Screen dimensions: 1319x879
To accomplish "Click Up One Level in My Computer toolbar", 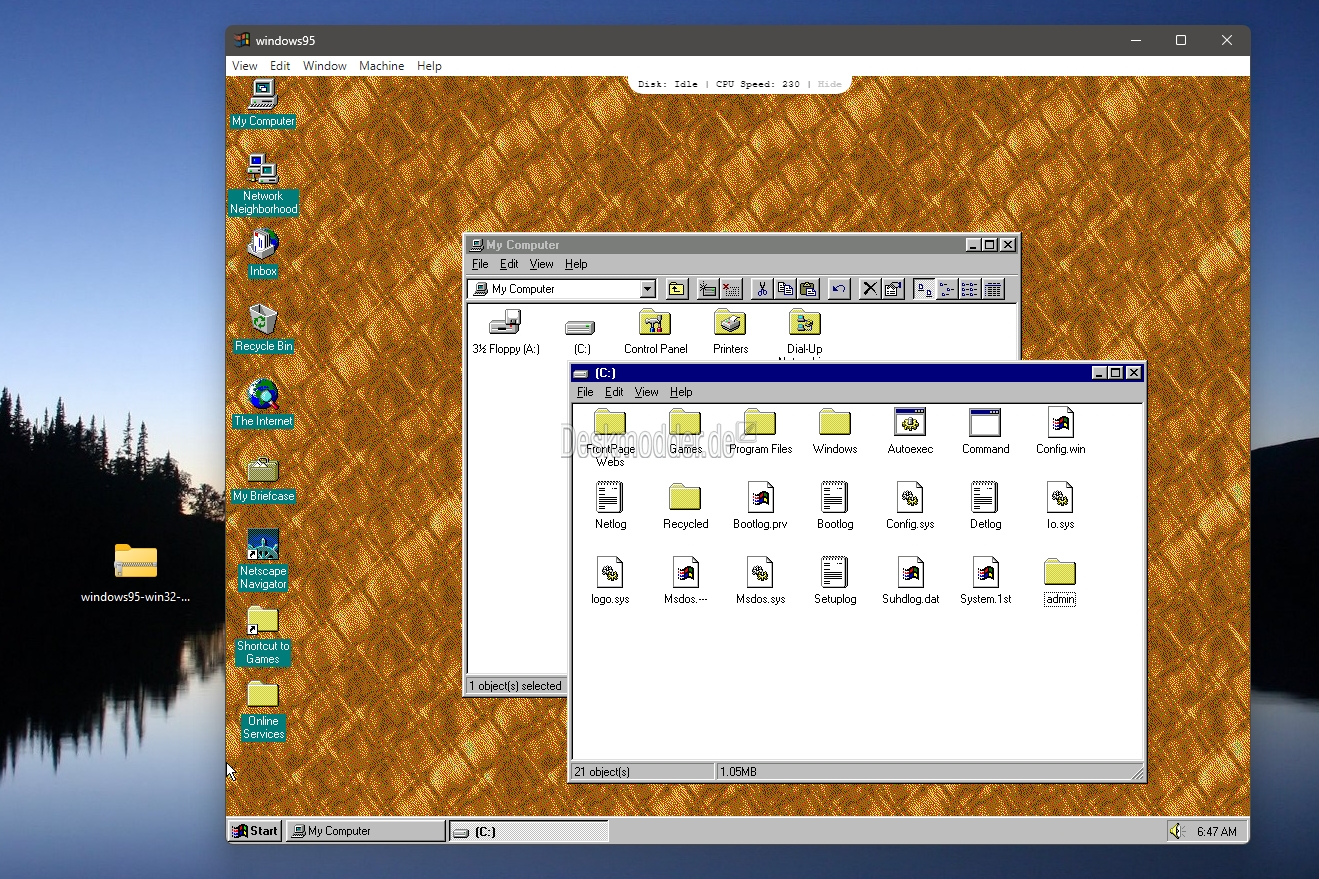I will pos(677,289).
